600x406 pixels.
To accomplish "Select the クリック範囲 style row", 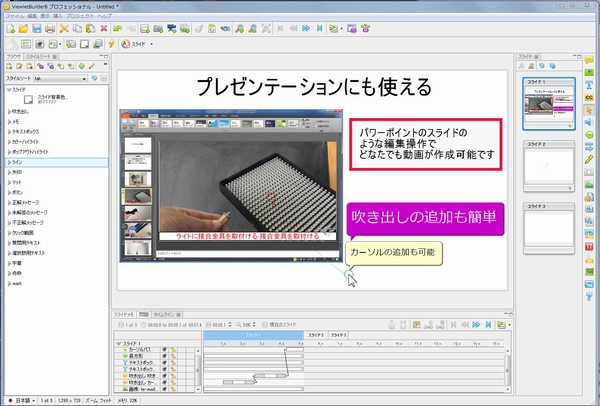I will 57,233.
